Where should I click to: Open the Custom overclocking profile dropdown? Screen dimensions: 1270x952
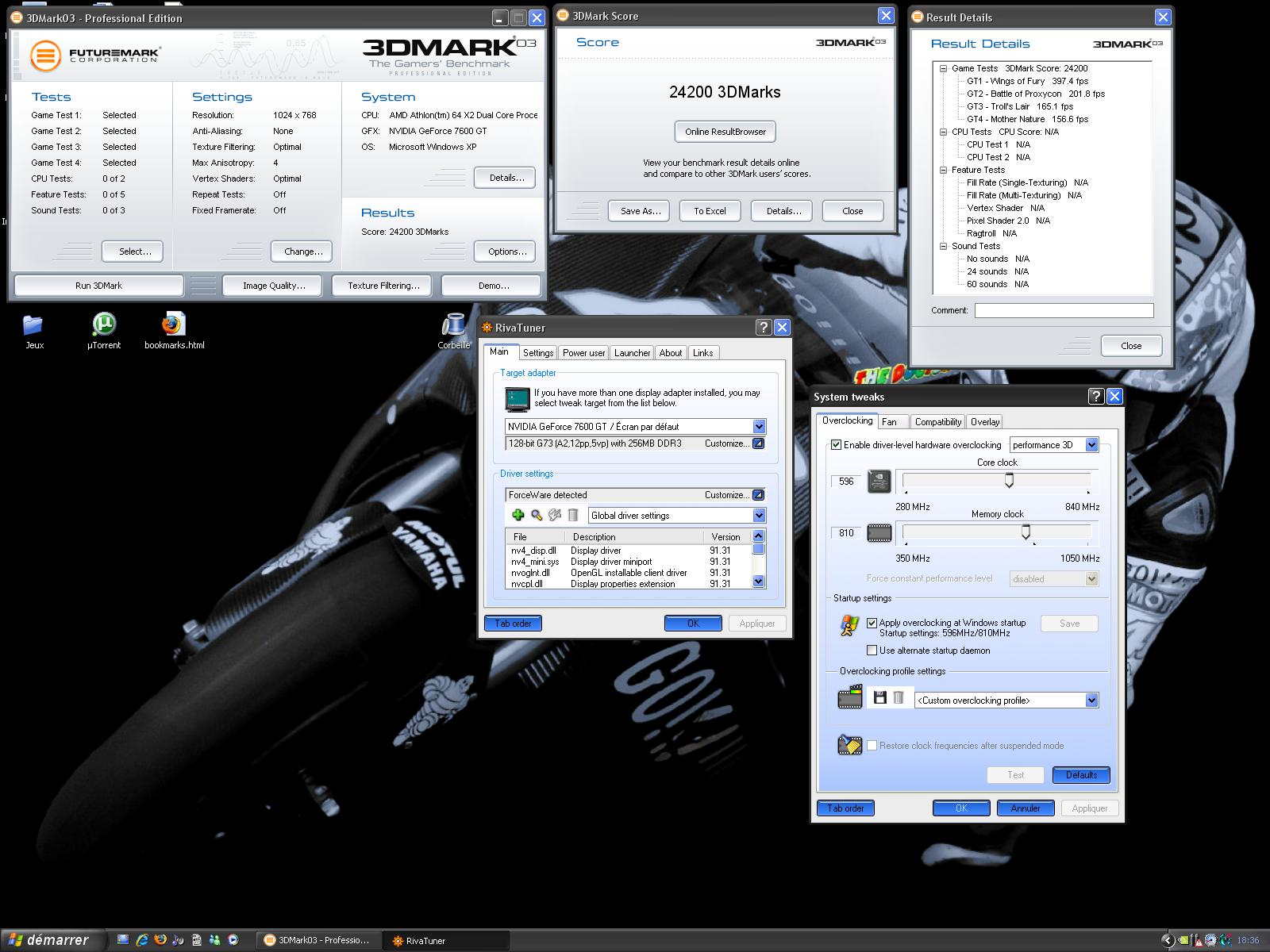1092,701
